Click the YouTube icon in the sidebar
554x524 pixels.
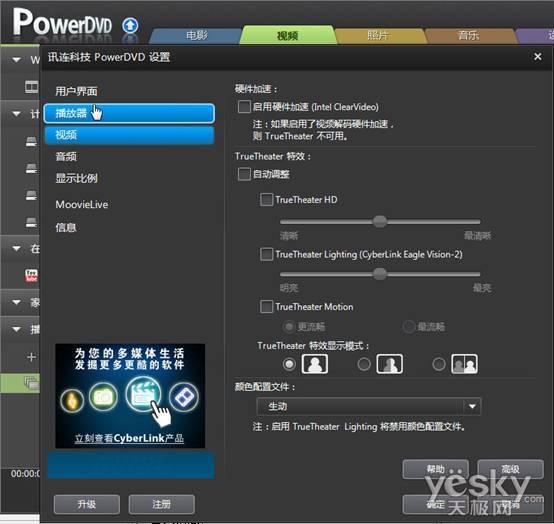(x=31, y=276)
